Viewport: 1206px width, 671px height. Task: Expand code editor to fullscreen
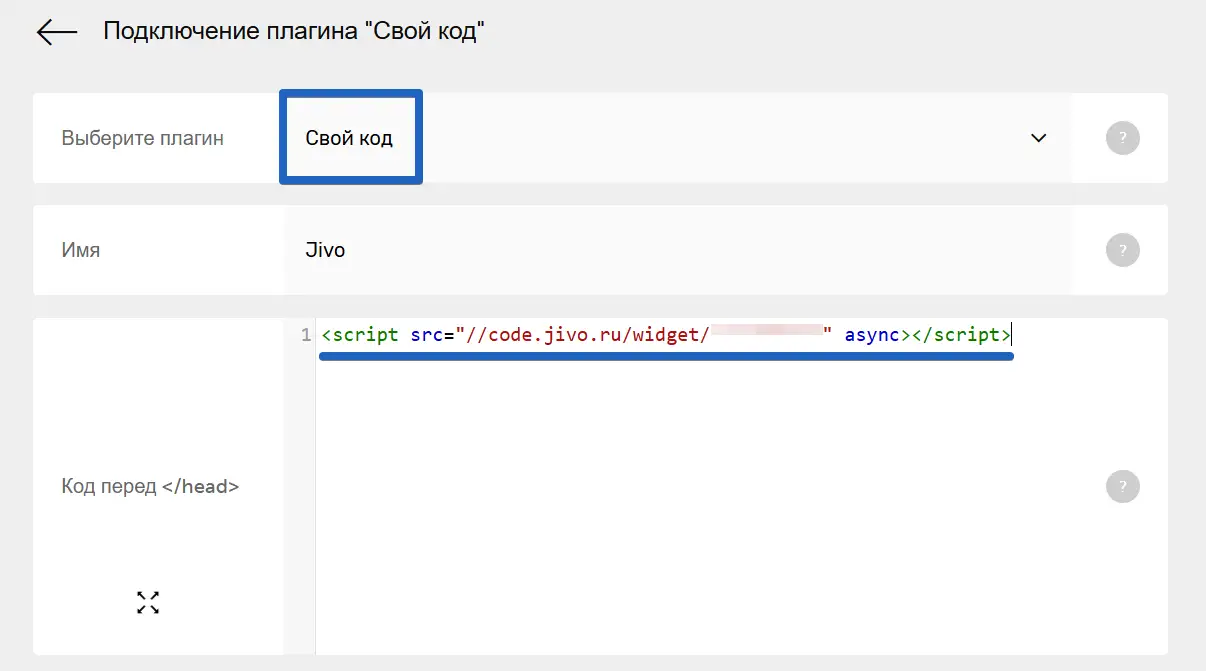click(x=148, y=602)
